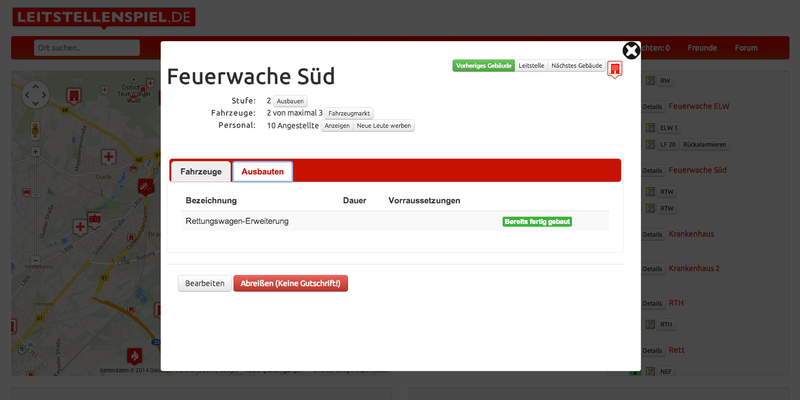Click the hospital cross marker north of Quelle on the map
Image resolution: width=800 pixels, height=400 pixels.
pyautogui.click(x=108, y=157)
